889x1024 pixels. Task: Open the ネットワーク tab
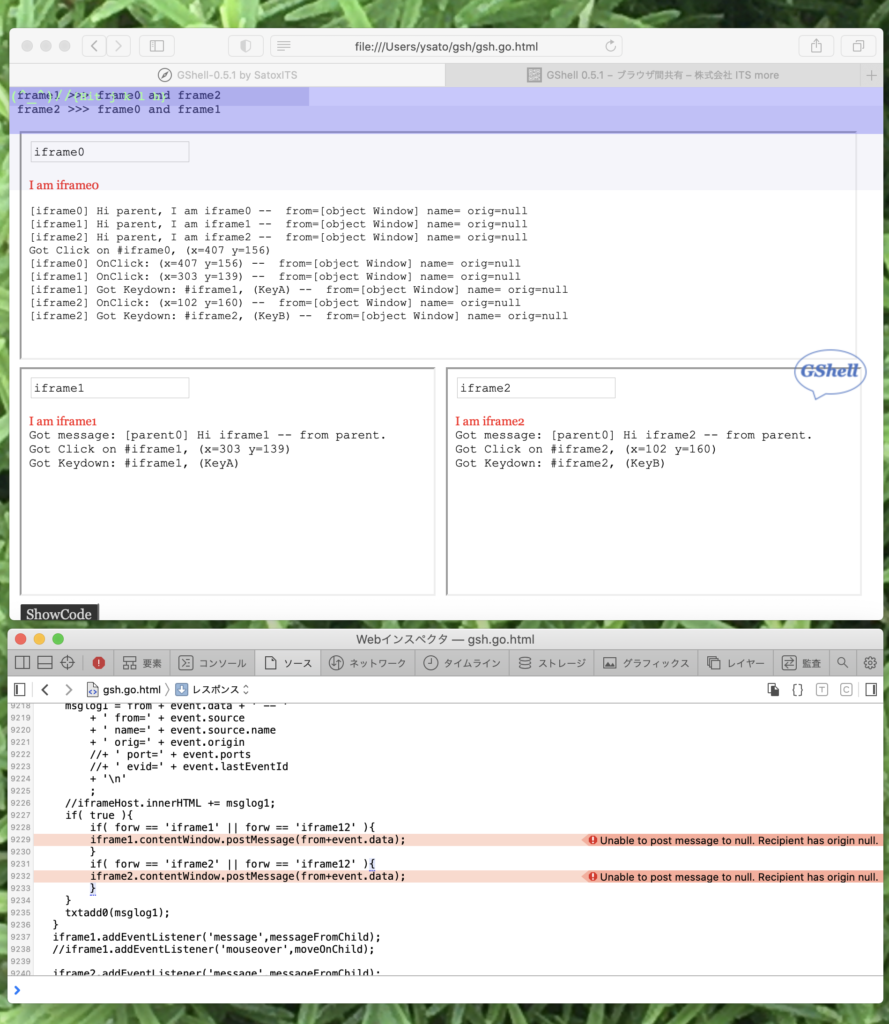point(368,663)
